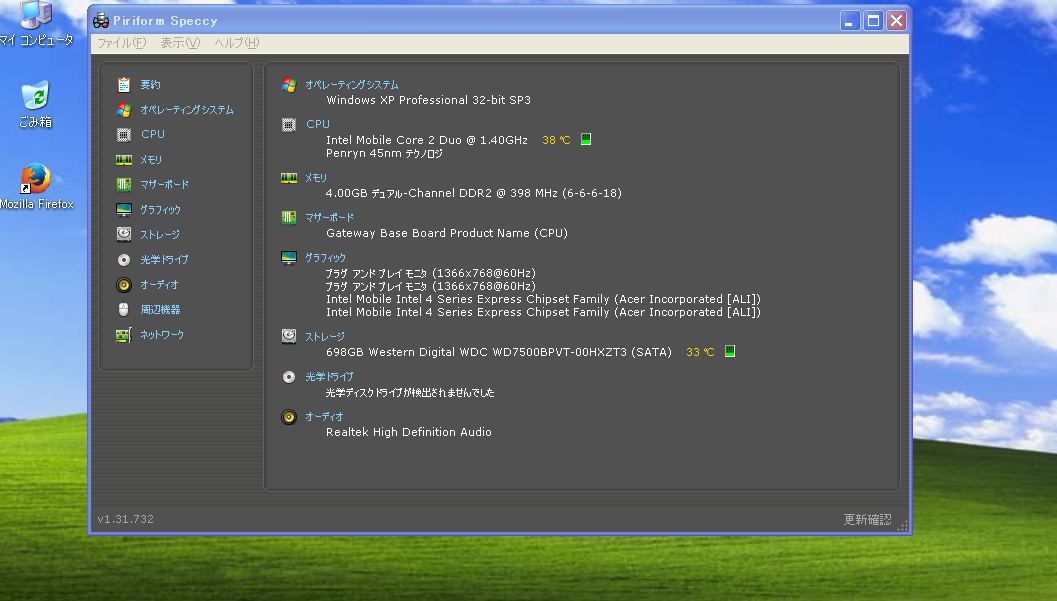
Task: Click the text Realtek High Definition Audio
Action: [x=409, y=432]
